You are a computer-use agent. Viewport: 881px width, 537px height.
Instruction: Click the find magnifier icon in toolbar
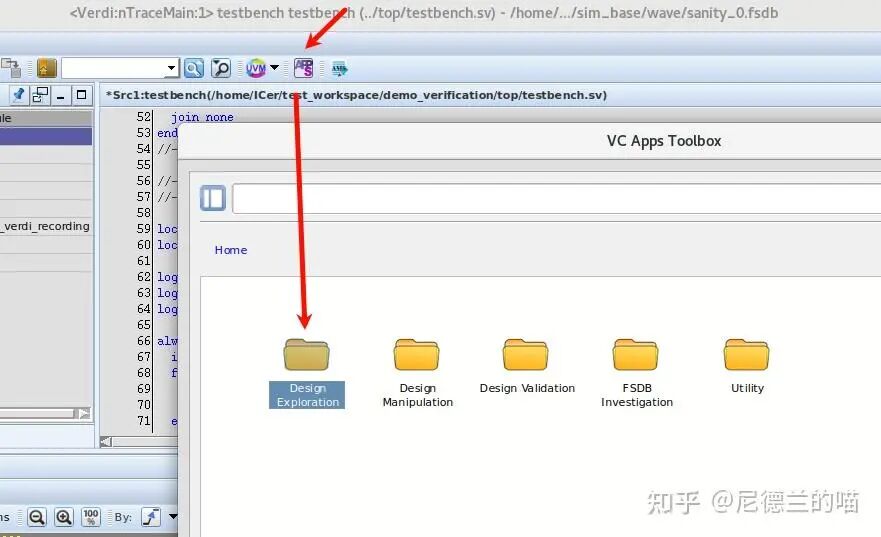coord(194,68)
